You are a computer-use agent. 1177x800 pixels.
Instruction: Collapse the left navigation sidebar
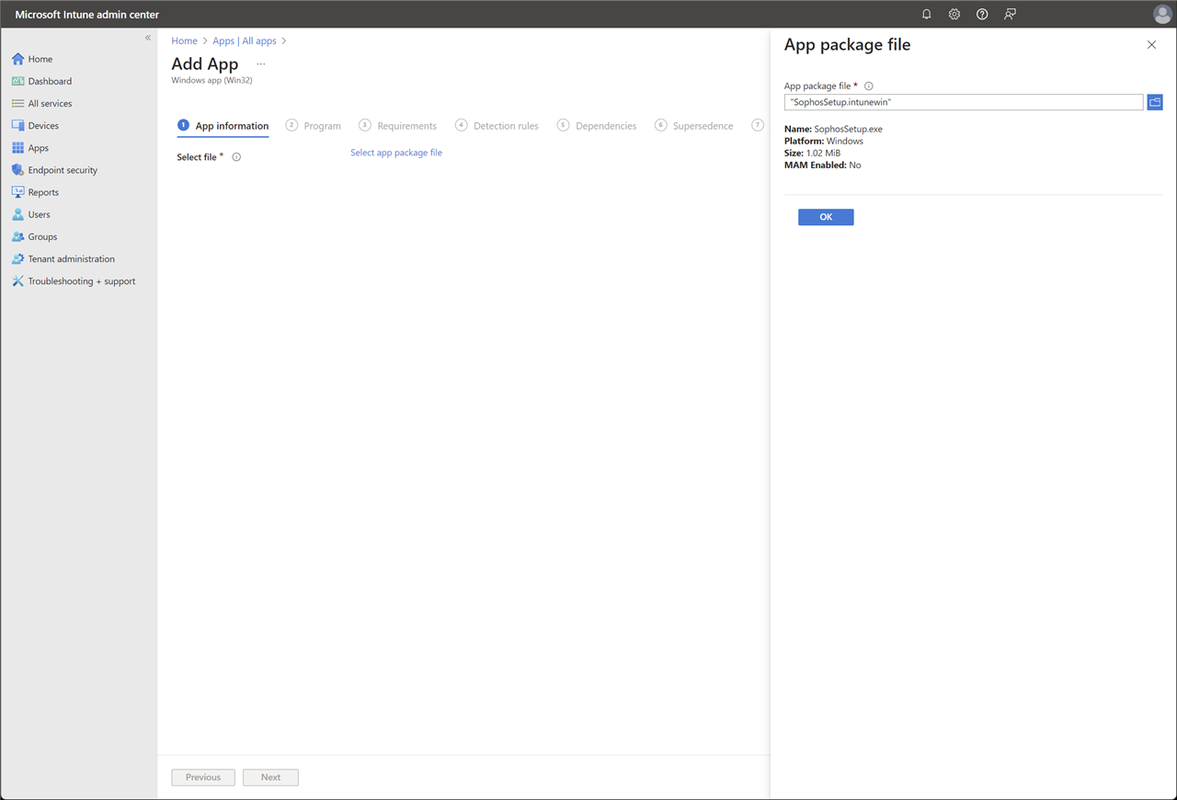(x=148, y=38)
